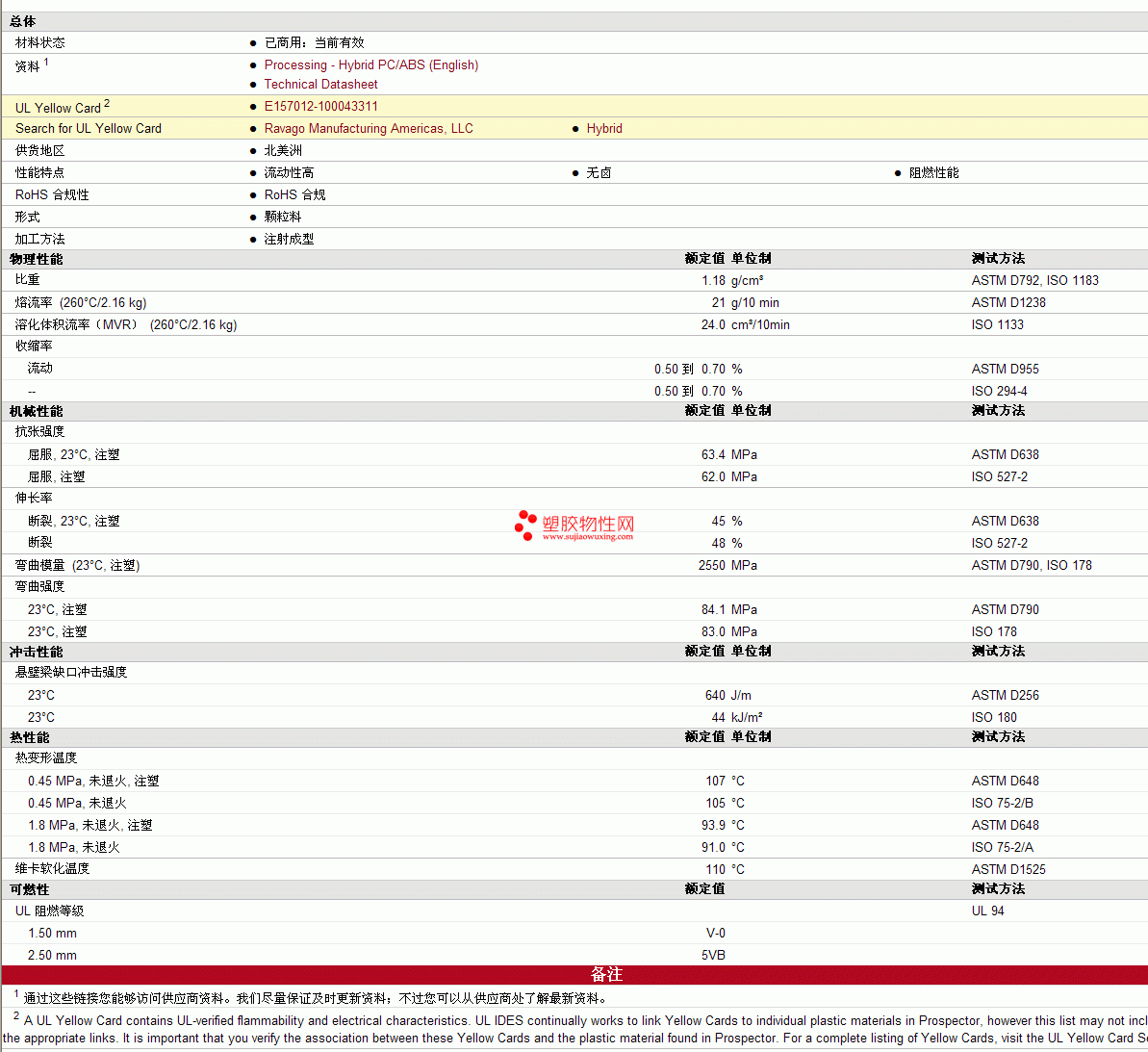
Task: Select the 冲击性能 section header
Action: coord(36,652)
